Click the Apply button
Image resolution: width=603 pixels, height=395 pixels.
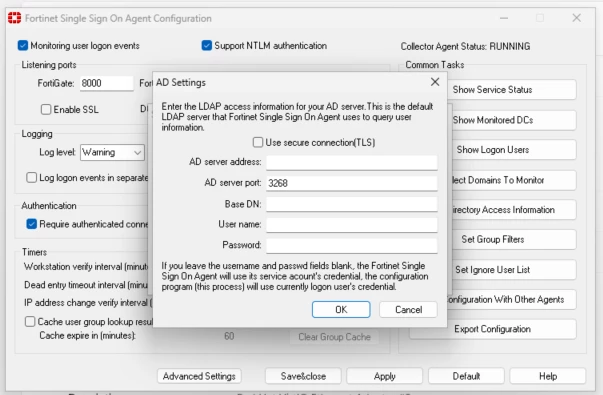pos(385,376)
